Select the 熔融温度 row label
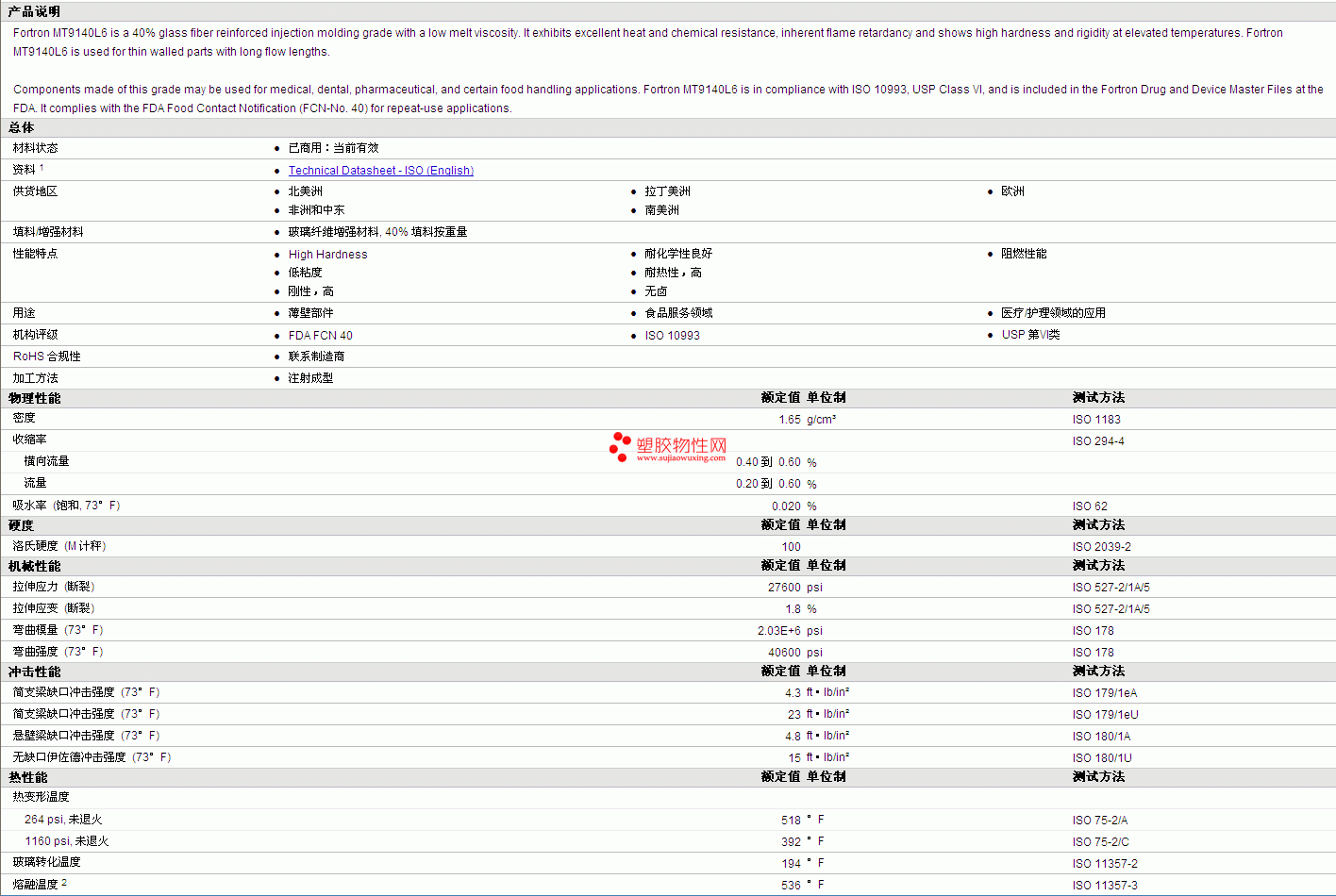The height and width of the screenshot is (896, 1336). tap(35, 885)
